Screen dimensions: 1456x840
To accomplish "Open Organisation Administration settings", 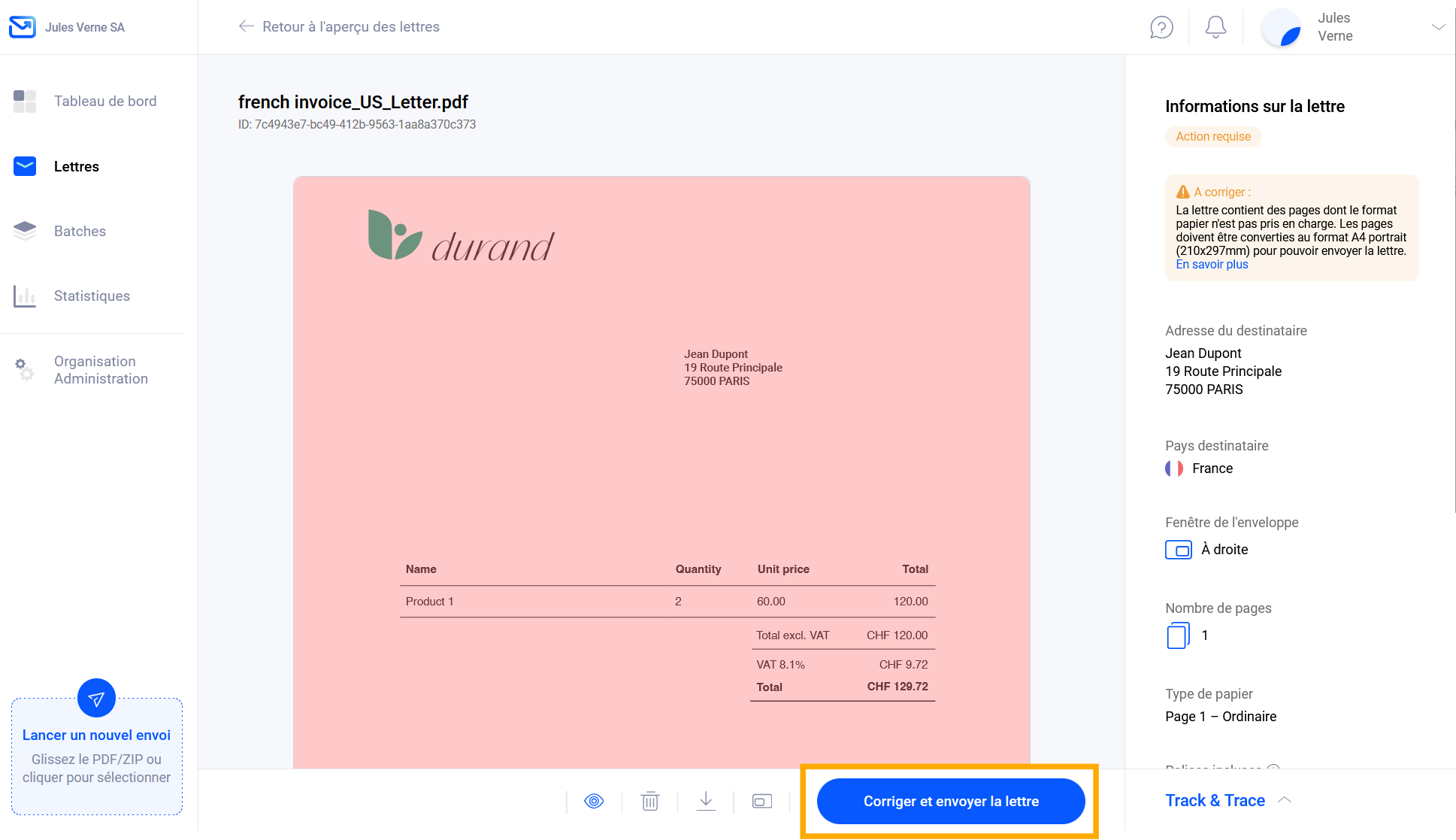I will tap(101, 370).
